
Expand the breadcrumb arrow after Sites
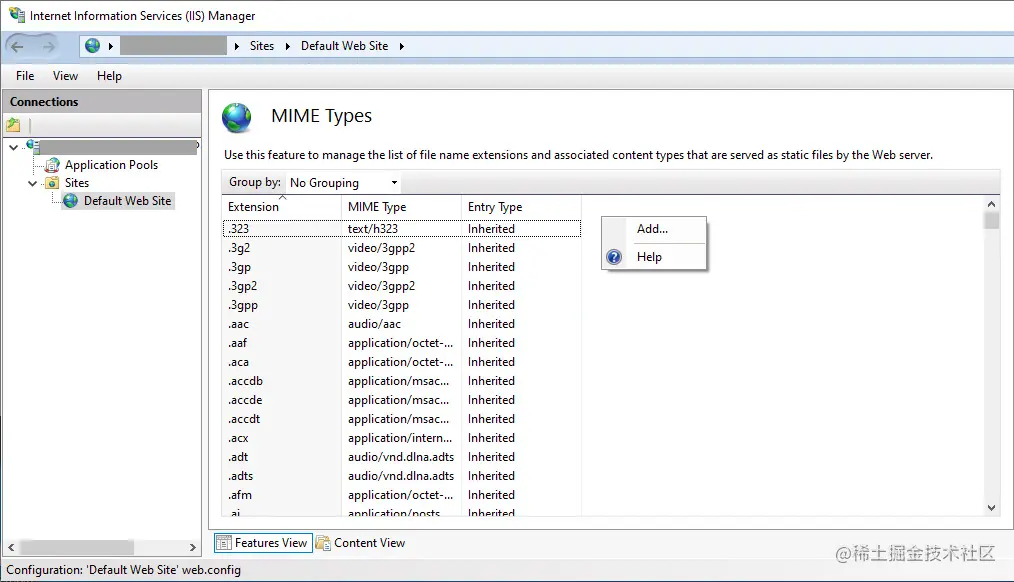pyautogui.click(x=288, y=46)
